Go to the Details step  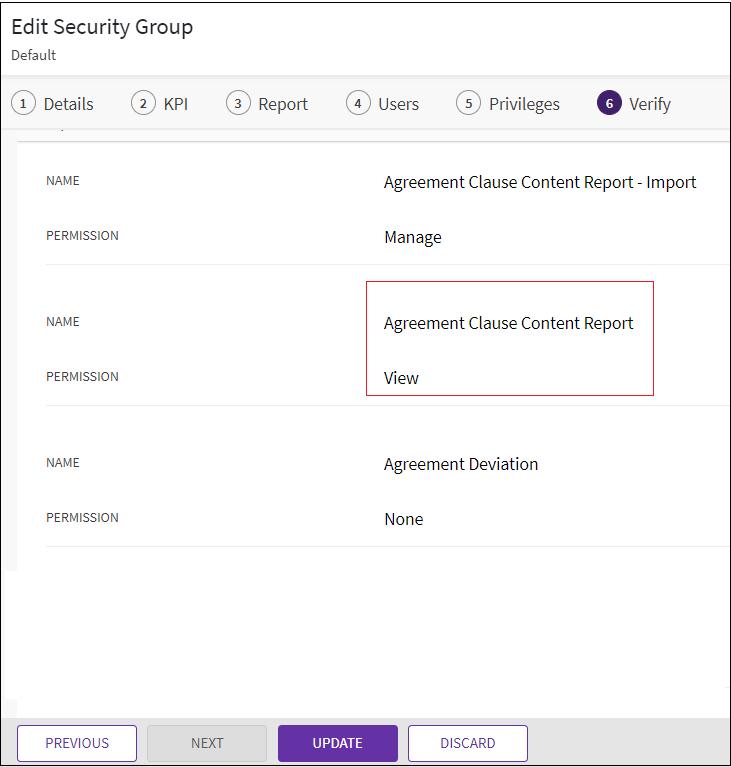(x=68, y=104)
